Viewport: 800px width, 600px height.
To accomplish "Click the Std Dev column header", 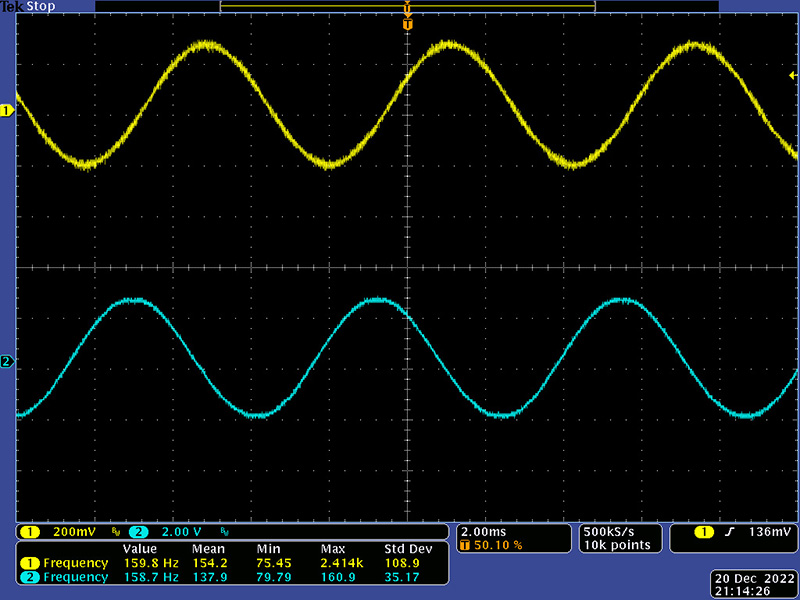I will [408, 549].
